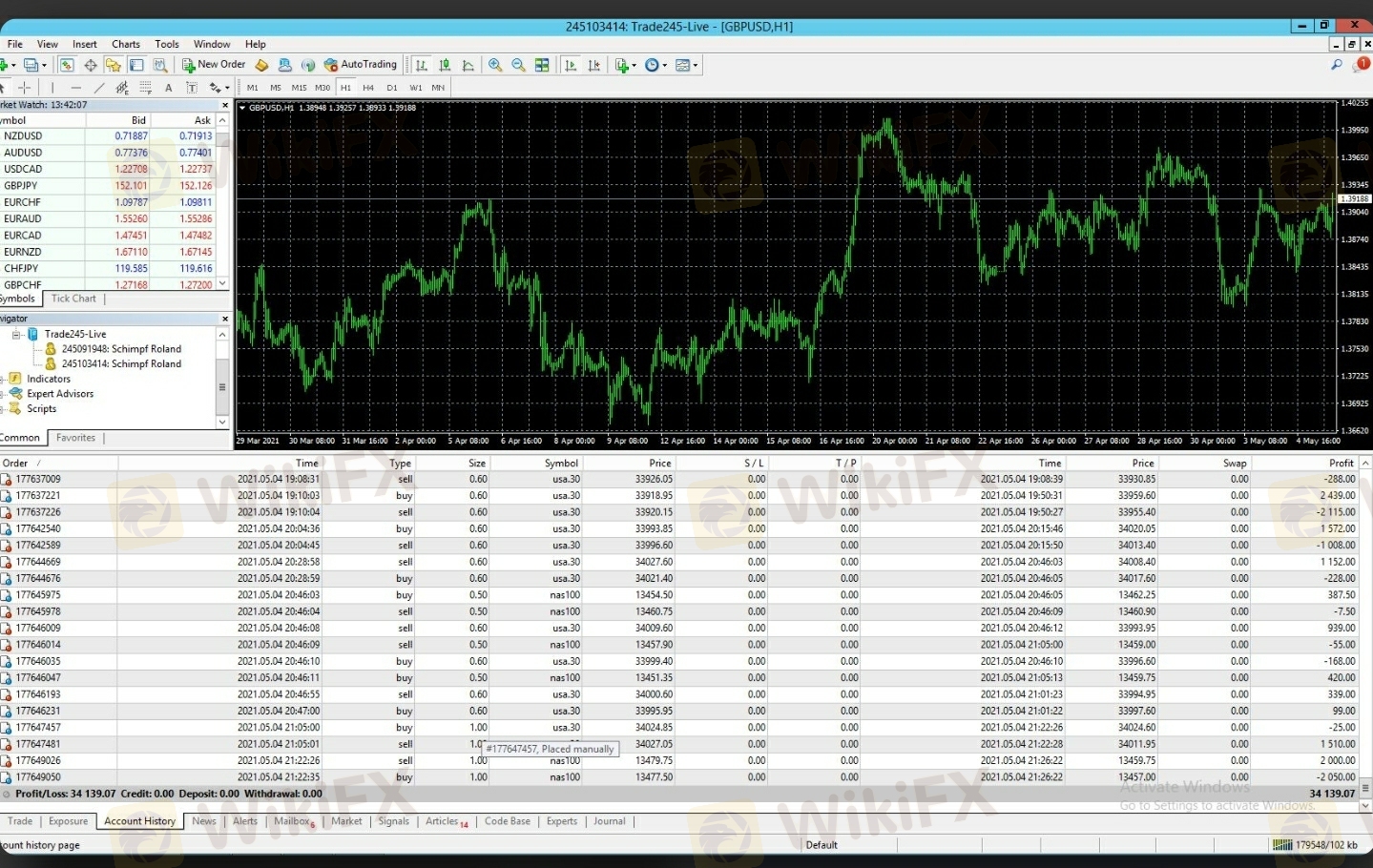Zoom out on the chart

pos(518,65)
